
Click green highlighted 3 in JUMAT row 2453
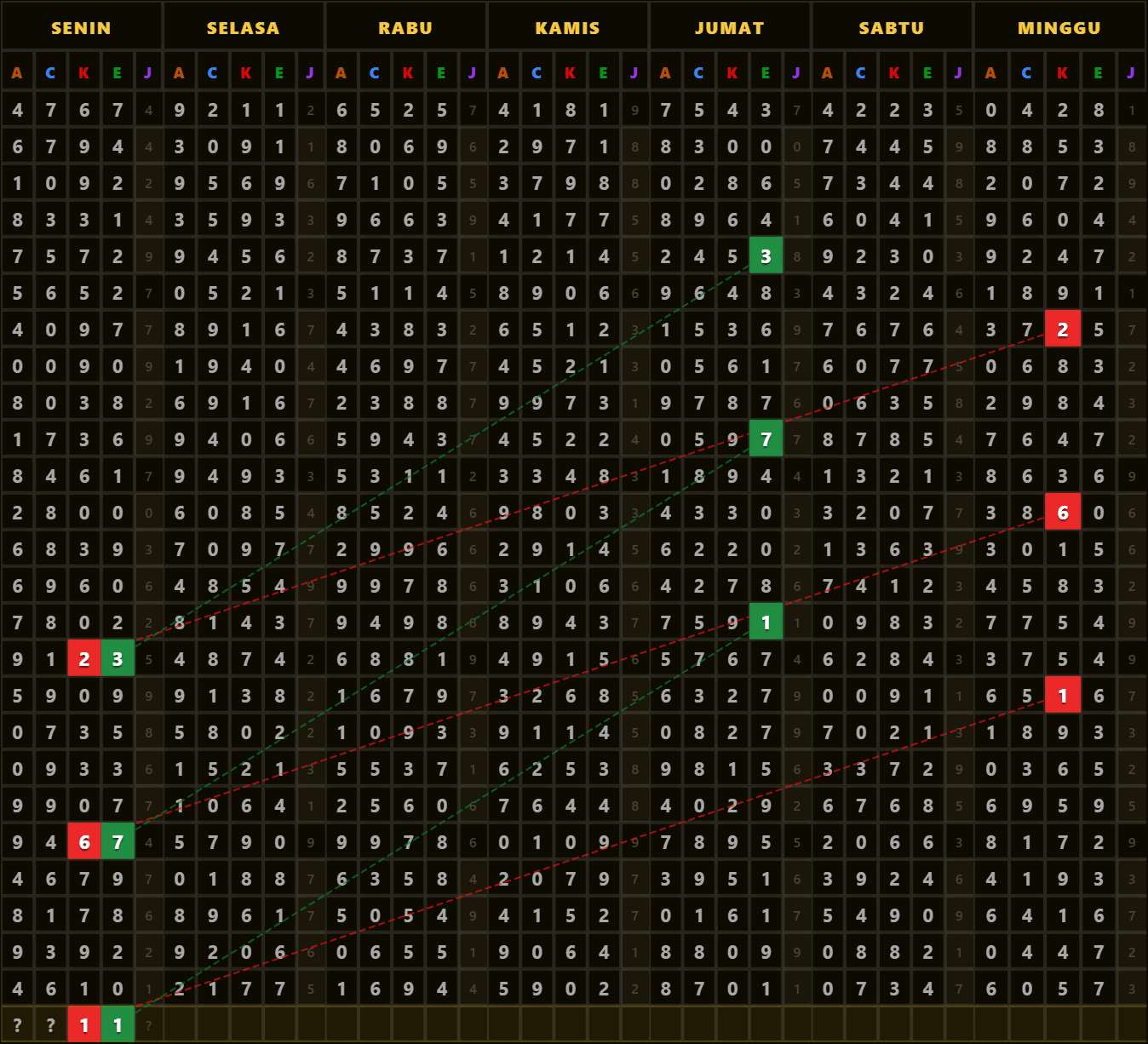[x=766, y=256]
